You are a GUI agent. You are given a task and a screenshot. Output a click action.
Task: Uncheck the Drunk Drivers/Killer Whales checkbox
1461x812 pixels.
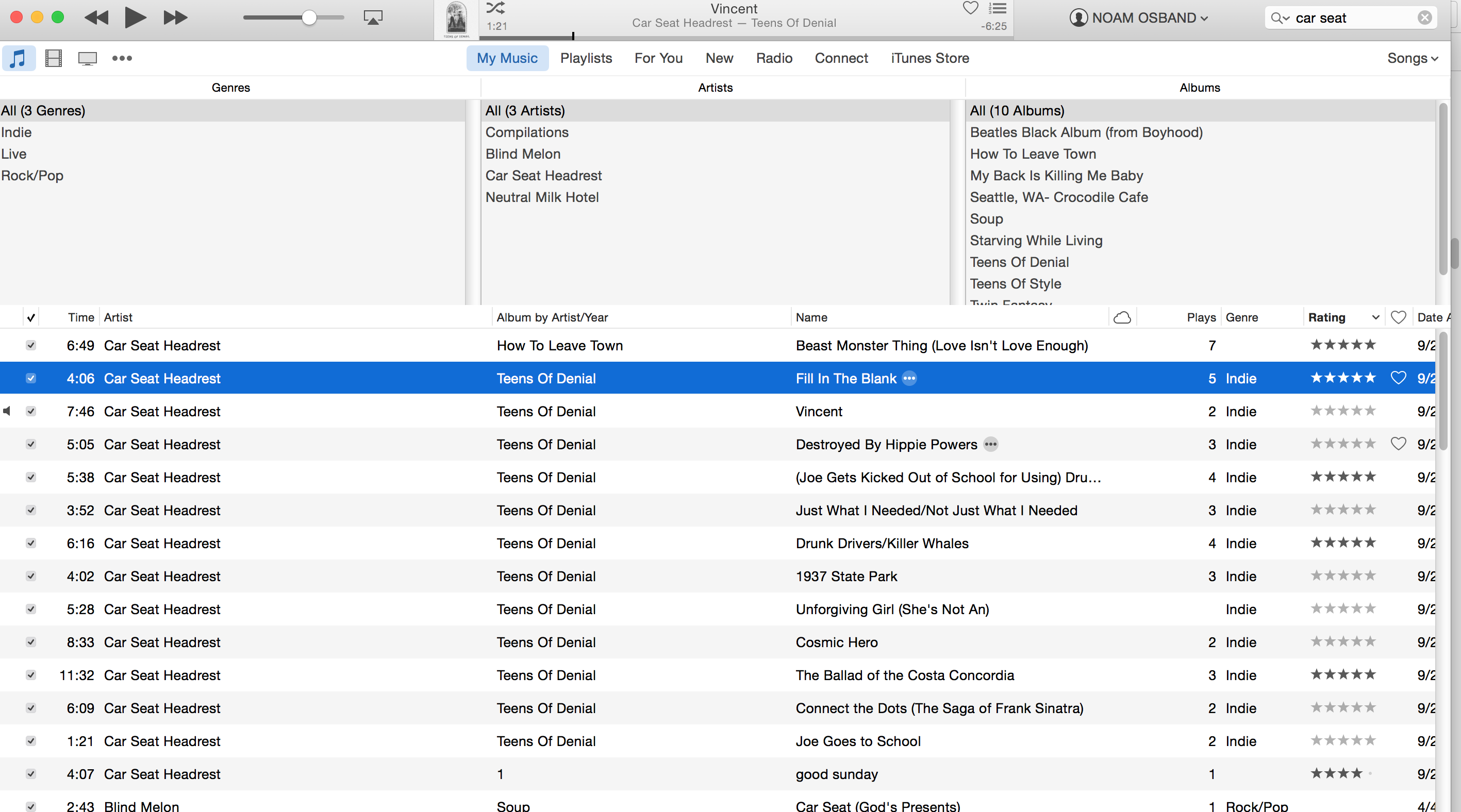(x=31, y=543)
